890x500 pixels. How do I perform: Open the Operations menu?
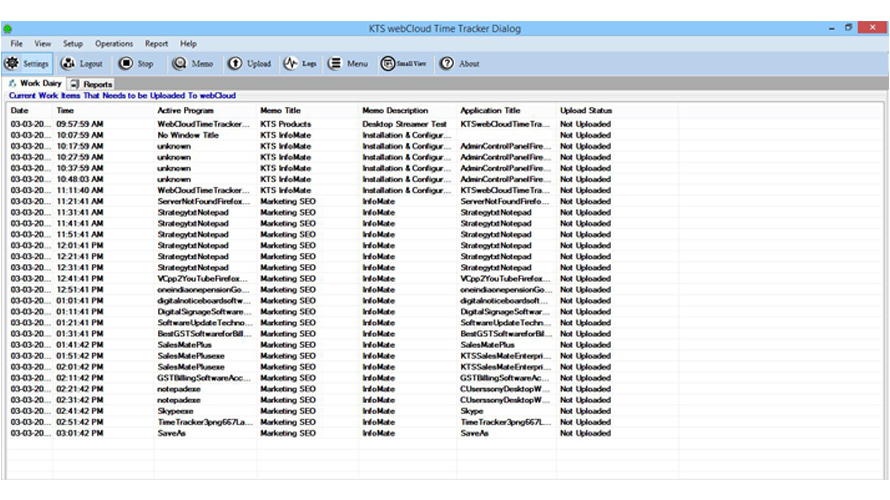tap(114, 44)
